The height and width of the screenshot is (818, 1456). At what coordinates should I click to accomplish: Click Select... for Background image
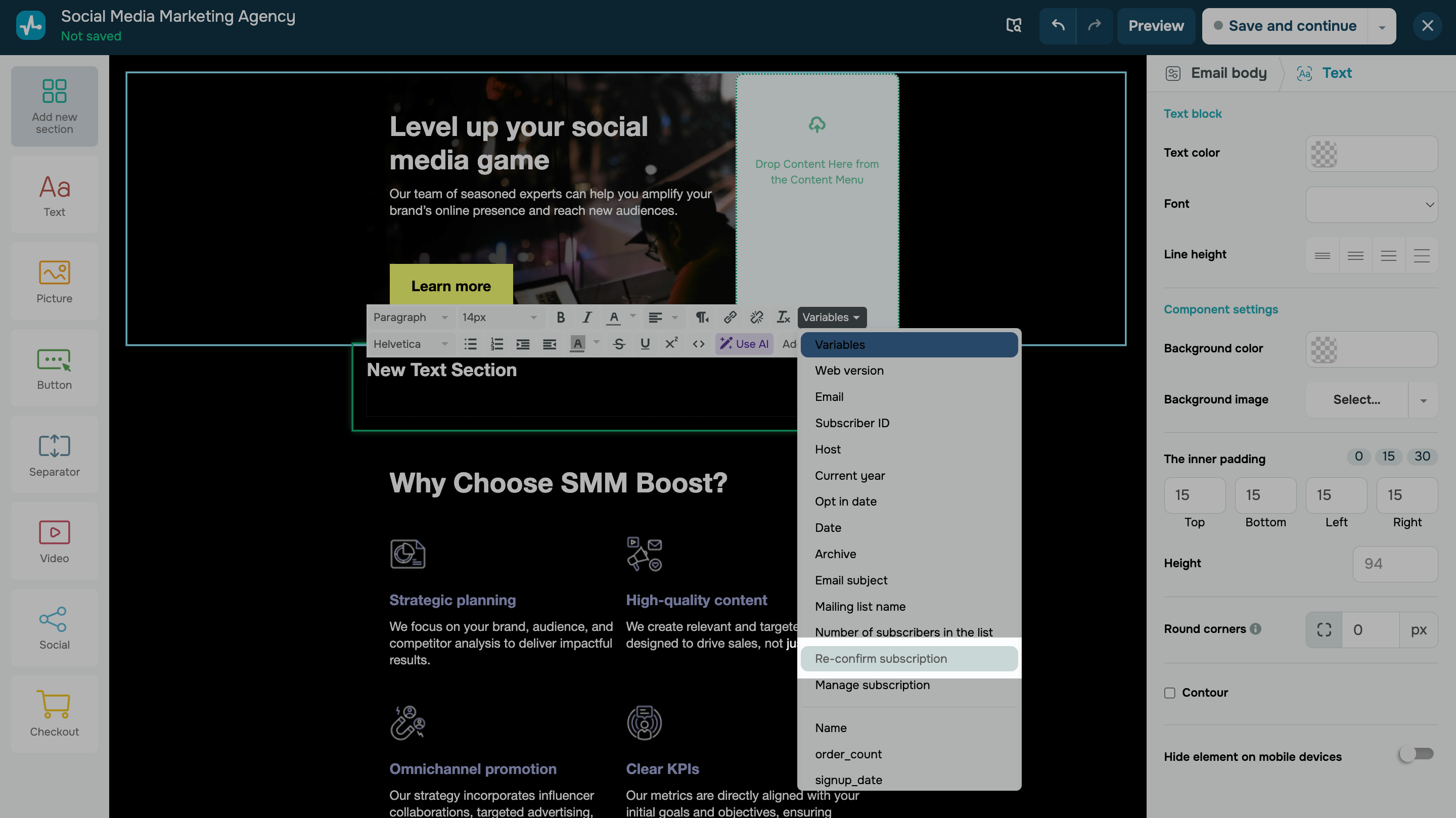pos(1356,400)
